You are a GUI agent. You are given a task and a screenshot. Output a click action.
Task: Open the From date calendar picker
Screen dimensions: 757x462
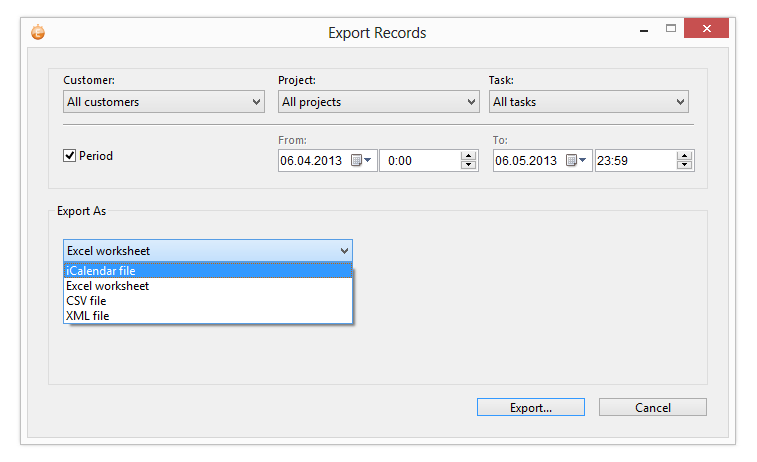(x=361, y=160)
